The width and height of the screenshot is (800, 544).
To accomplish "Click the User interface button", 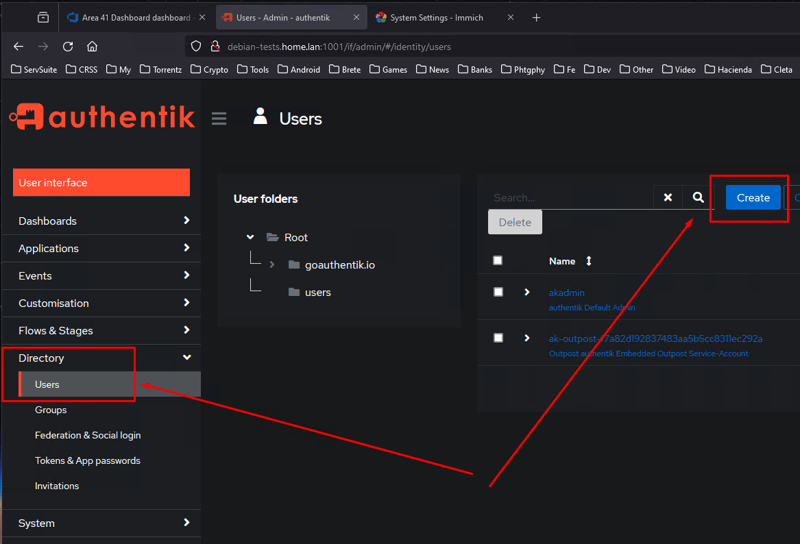I will pyautogui.click(x=102, y=182).
